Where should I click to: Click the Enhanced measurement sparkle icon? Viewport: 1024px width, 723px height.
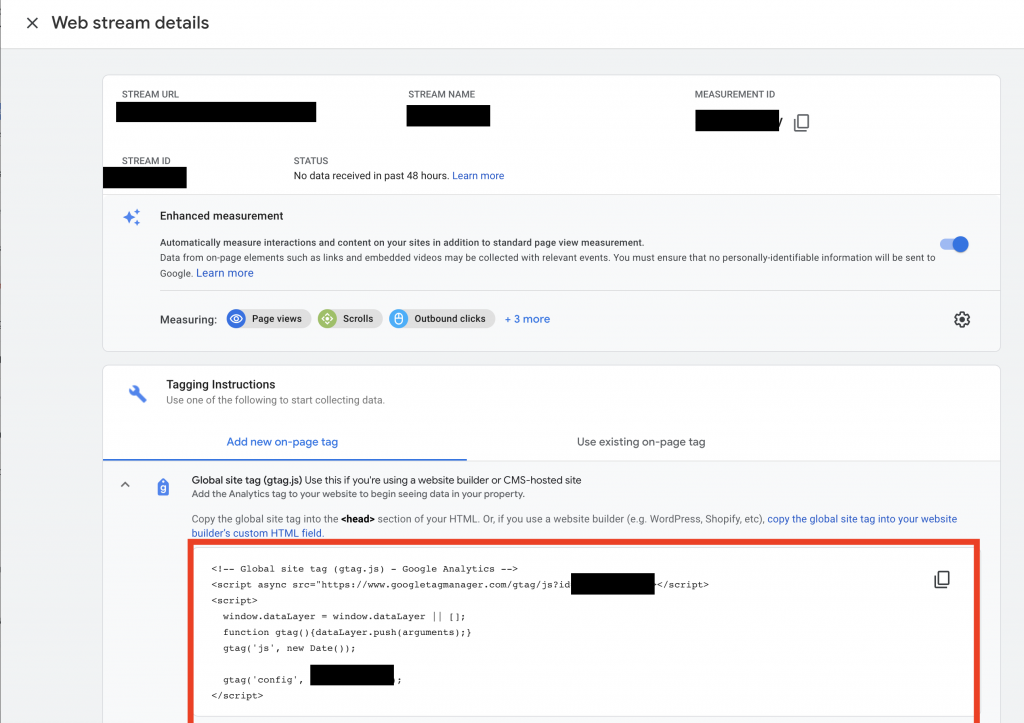131,216
